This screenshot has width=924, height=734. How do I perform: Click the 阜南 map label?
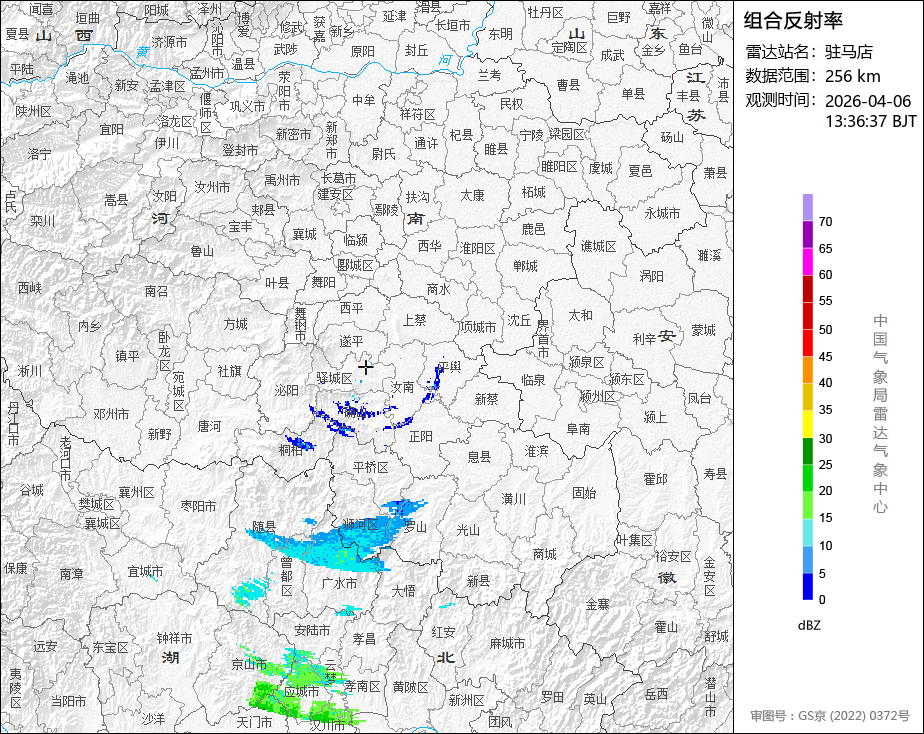tap(578, 428)
